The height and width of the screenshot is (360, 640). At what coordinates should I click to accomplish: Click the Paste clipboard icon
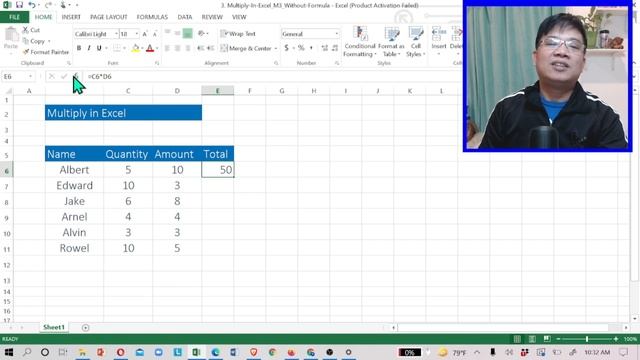[11, 36]
